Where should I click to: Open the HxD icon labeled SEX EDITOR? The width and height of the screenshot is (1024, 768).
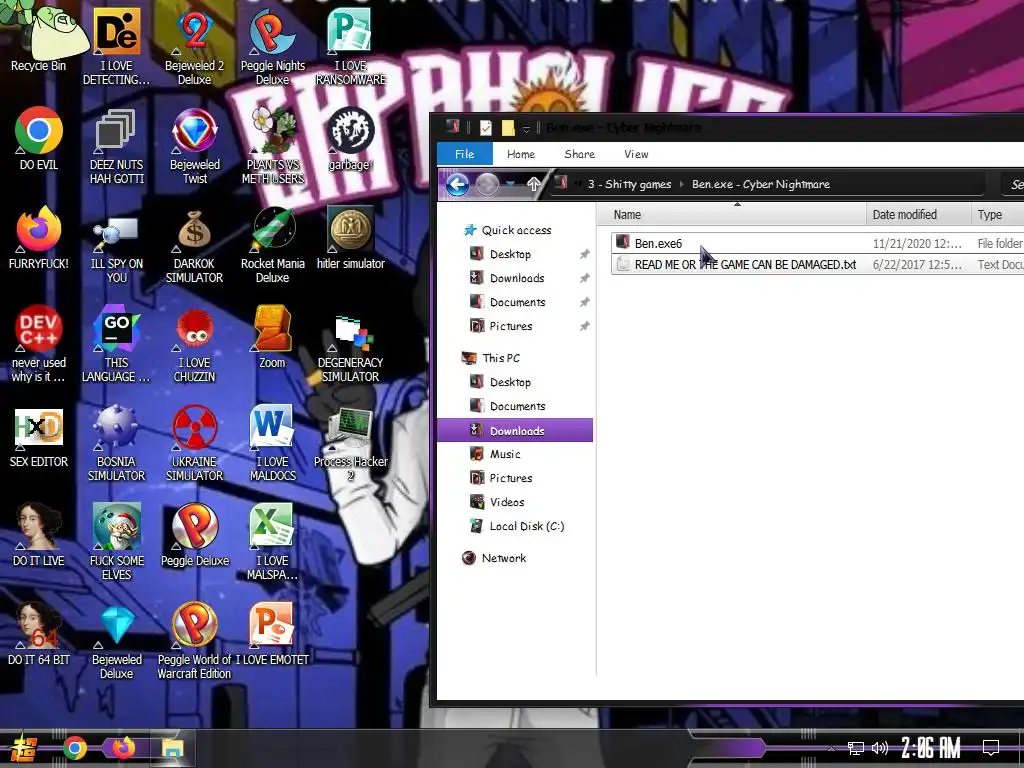point(39,436)
